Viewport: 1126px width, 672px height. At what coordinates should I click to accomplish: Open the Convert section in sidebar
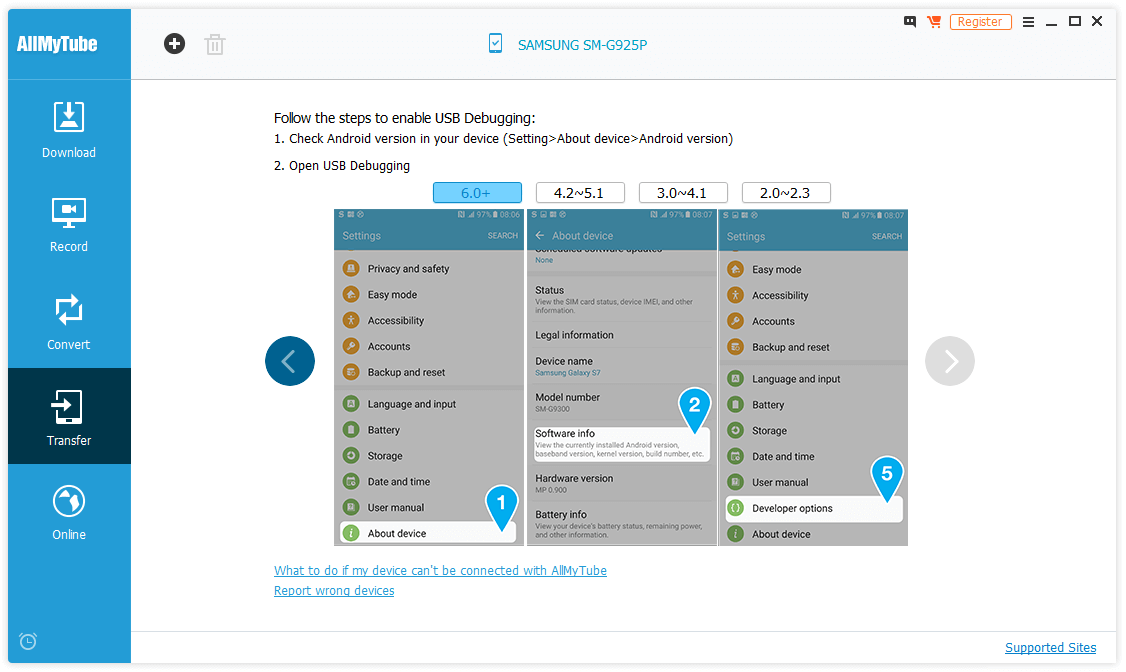69,322
